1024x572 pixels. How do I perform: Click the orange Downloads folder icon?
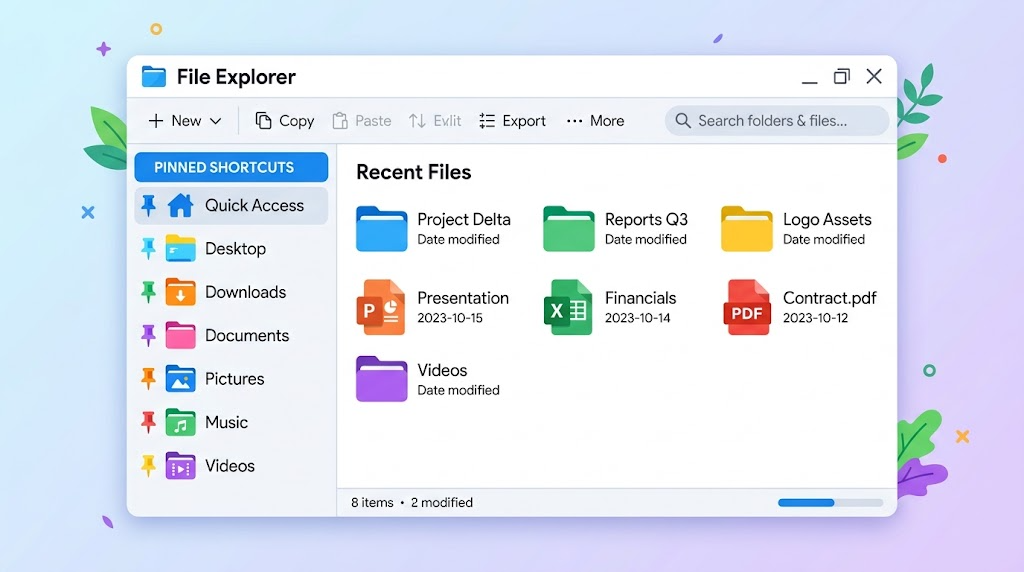[x=180, y=292]
